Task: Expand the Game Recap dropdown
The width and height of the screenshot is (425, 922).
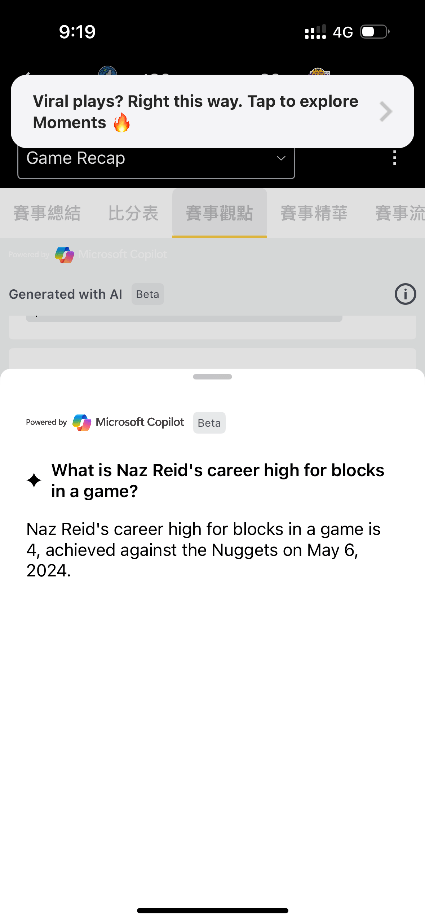Action: coord(156,159)
